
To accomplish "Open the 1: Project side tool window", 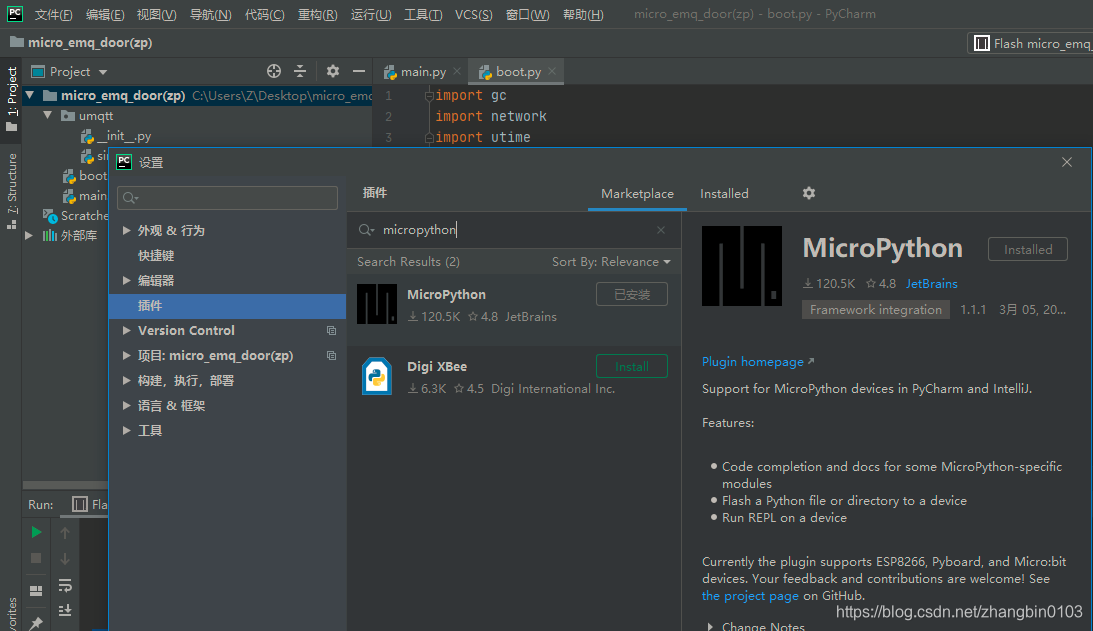I will coord(12,98).
